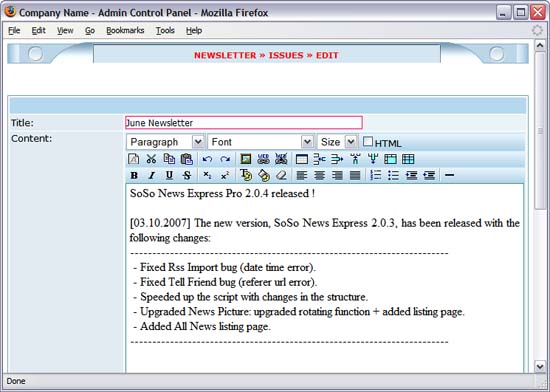Image resolution: width=550 pixels, height=392 pixels.
Task: Align text left
Action: [302, 175]
